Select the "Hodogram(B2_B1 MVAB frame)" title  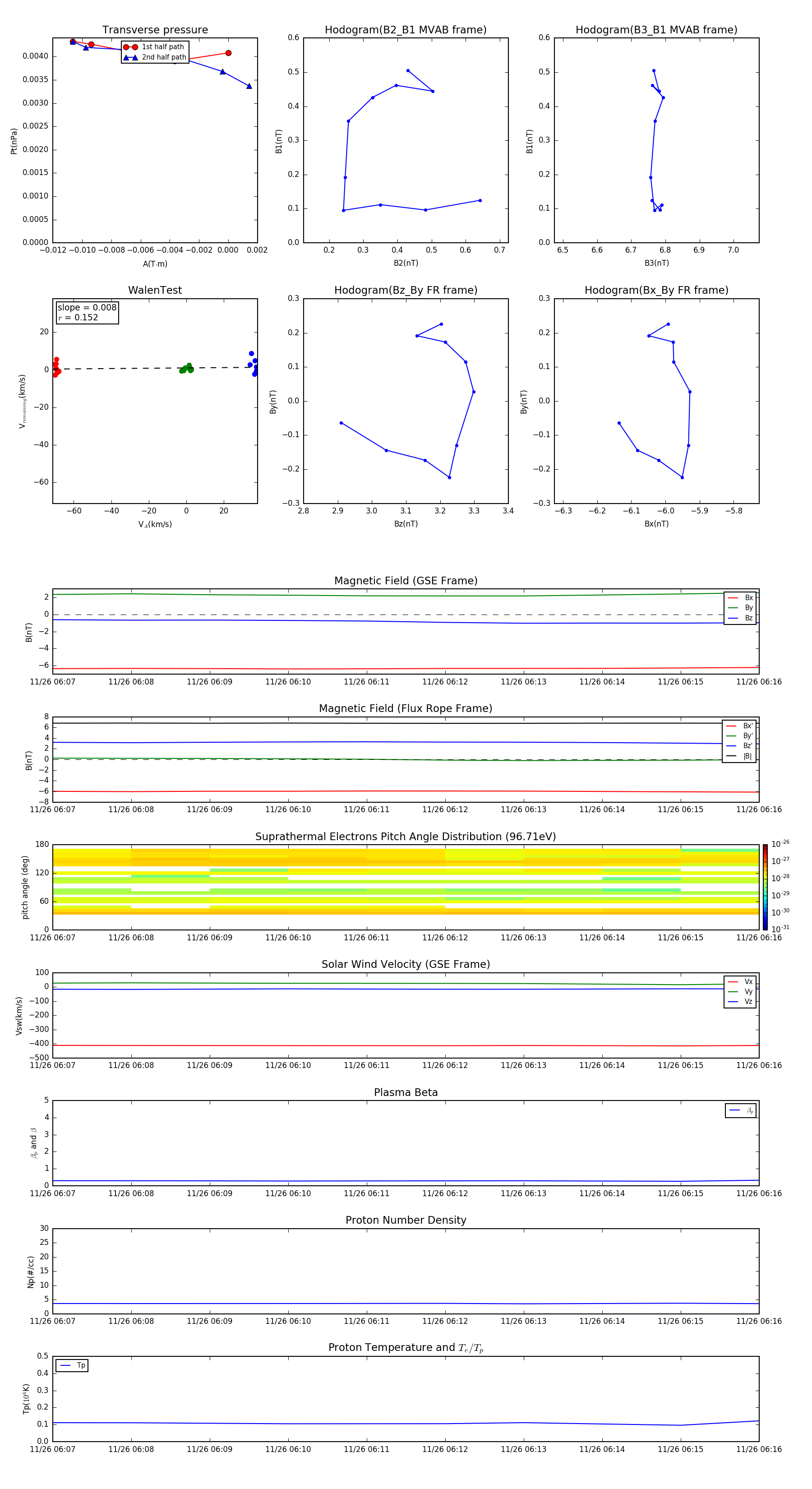pos(406,30)
